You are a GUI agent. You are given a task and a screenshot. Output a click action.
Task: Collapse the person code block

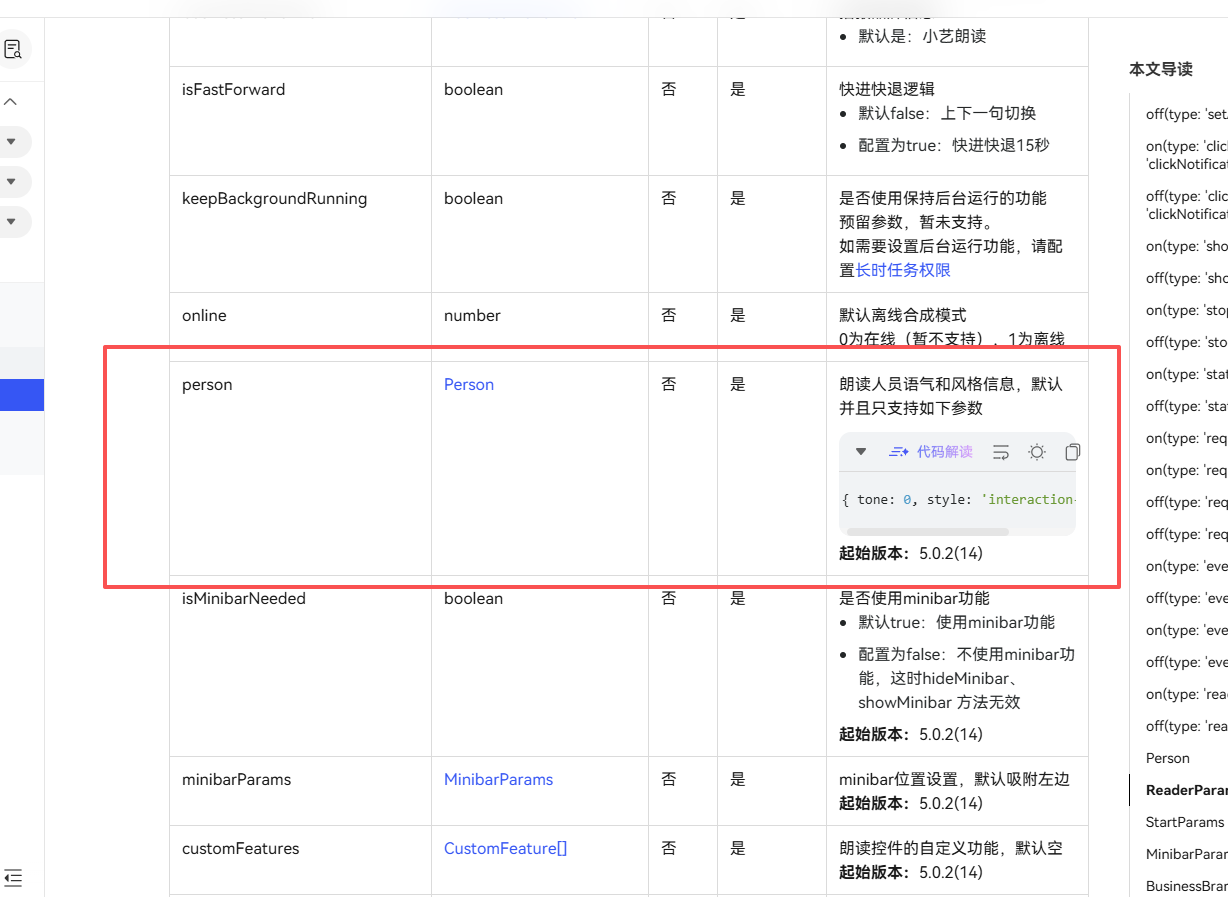tap(861, 452)
